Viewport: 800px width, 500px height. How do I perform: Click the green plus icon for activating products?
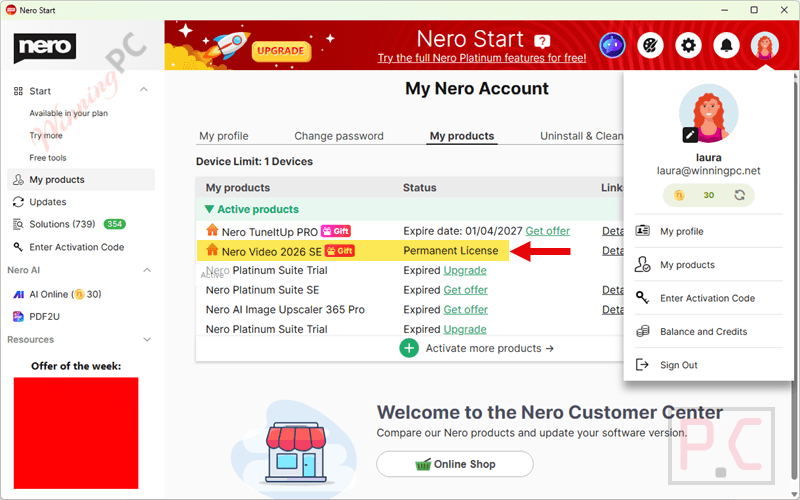[409, 348]
